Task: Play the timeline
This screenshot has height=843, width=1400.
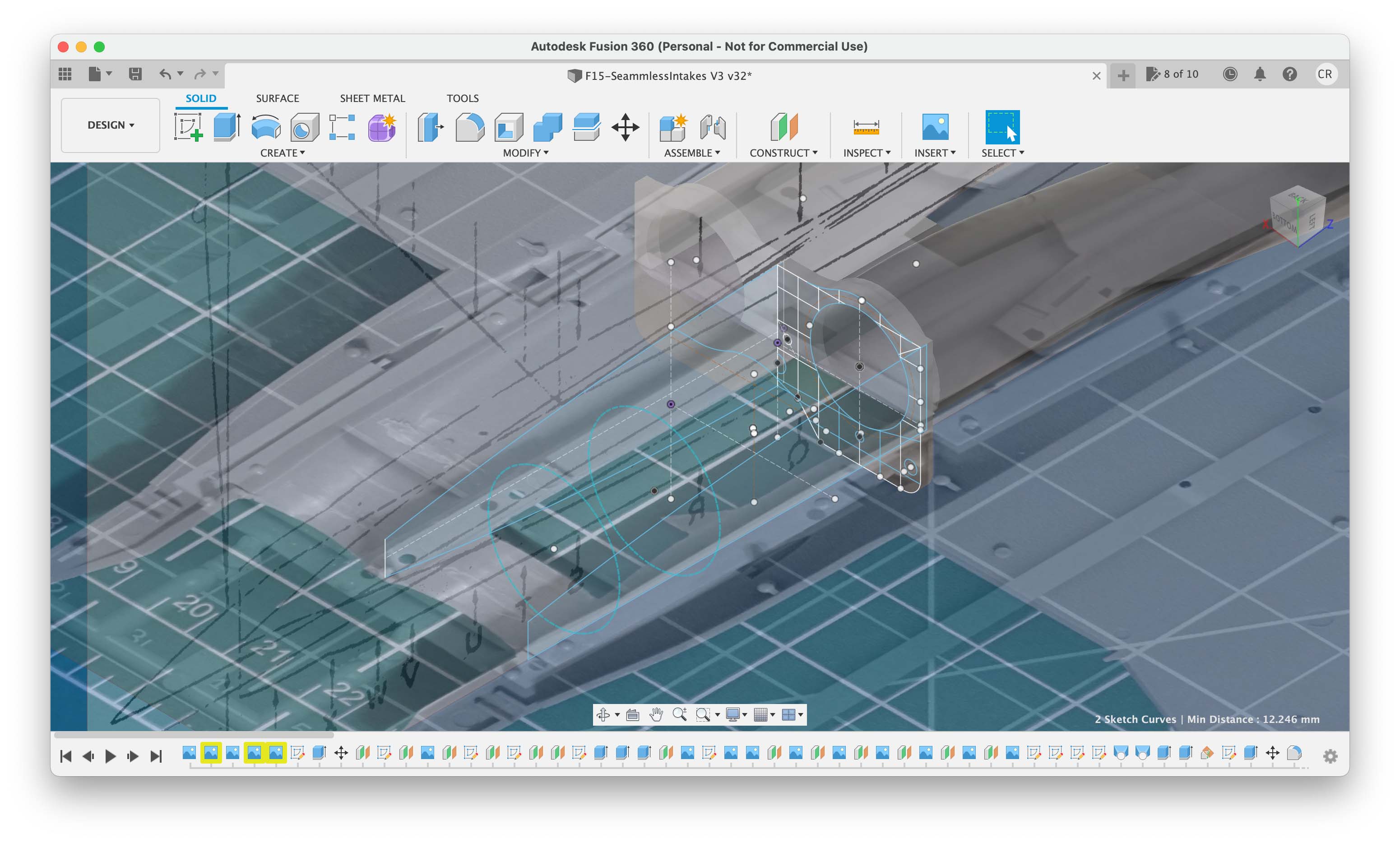Action: coord(111,756)
